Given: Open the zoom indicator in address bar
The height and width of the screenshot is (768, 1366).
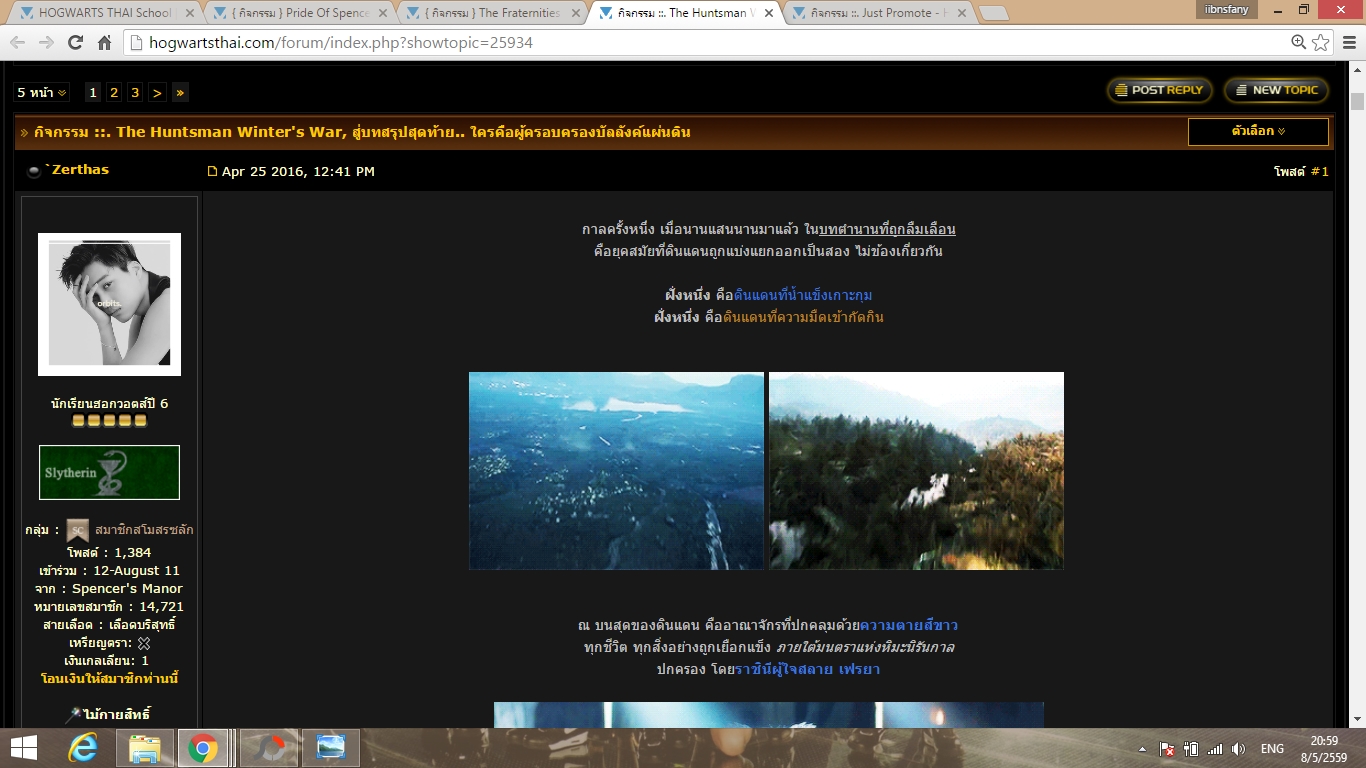Looking at the screenshot, I should tap(1299, 42).
